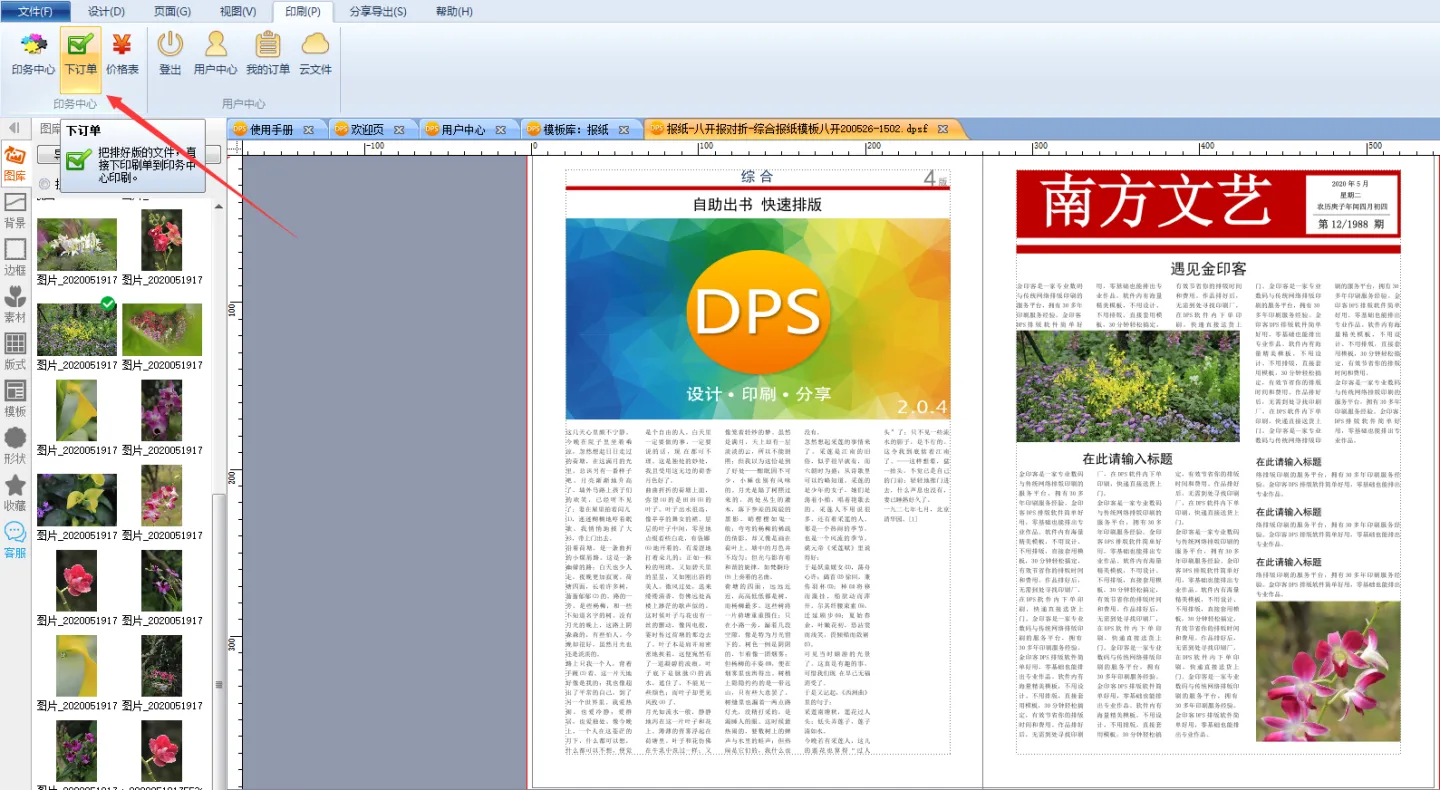Select the 背景 background sidebar panel
Viewport: 1440px width, 790px height.
coord(15,210)
